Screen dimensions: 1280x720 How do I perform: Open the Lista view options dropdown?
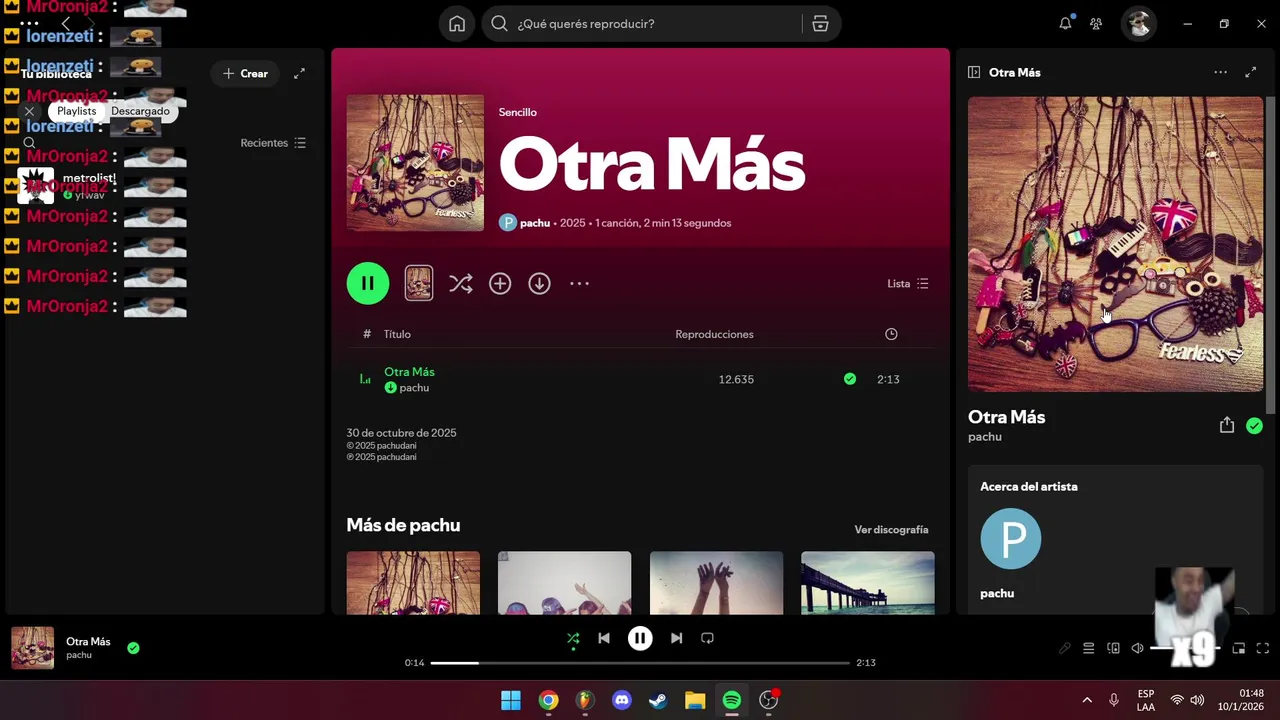[x=908, y=284]
